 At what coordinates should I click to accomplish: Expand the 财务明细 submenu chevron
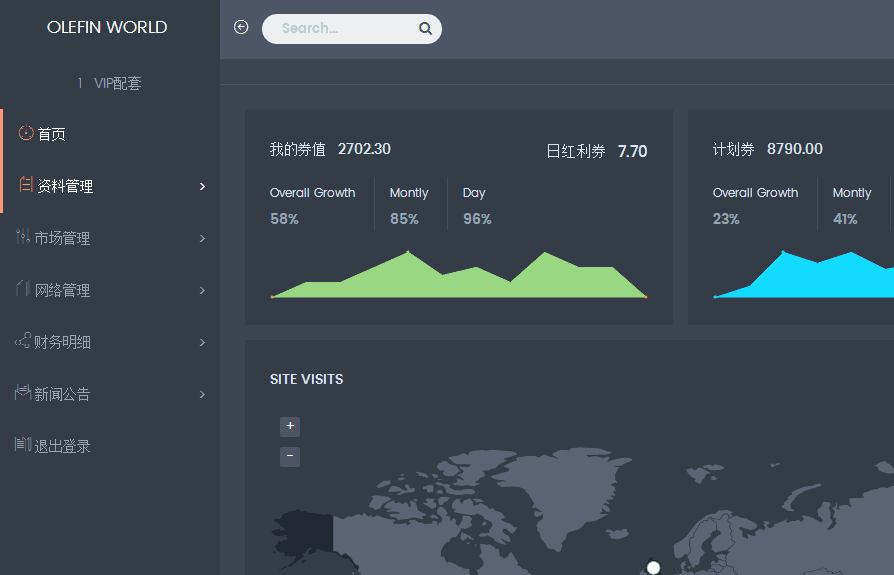tap(202, 342)
